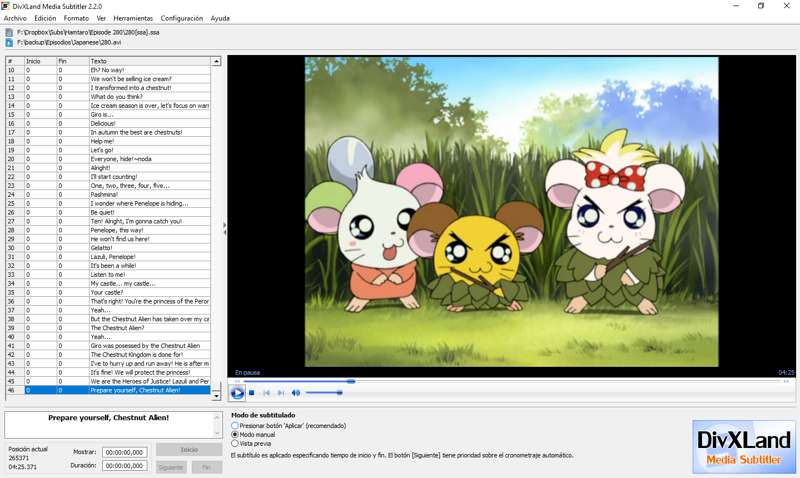Select subtitle row 'Help me!'

[108, 141]
